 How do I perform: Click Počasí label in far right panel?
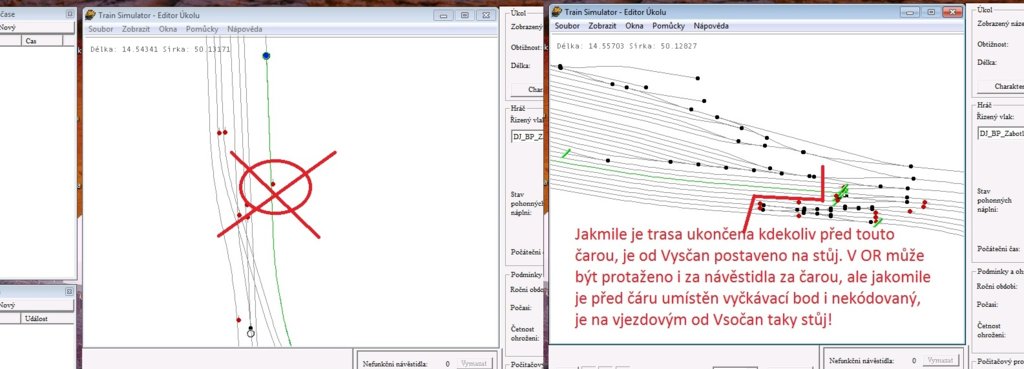click(x=987, y=304)
